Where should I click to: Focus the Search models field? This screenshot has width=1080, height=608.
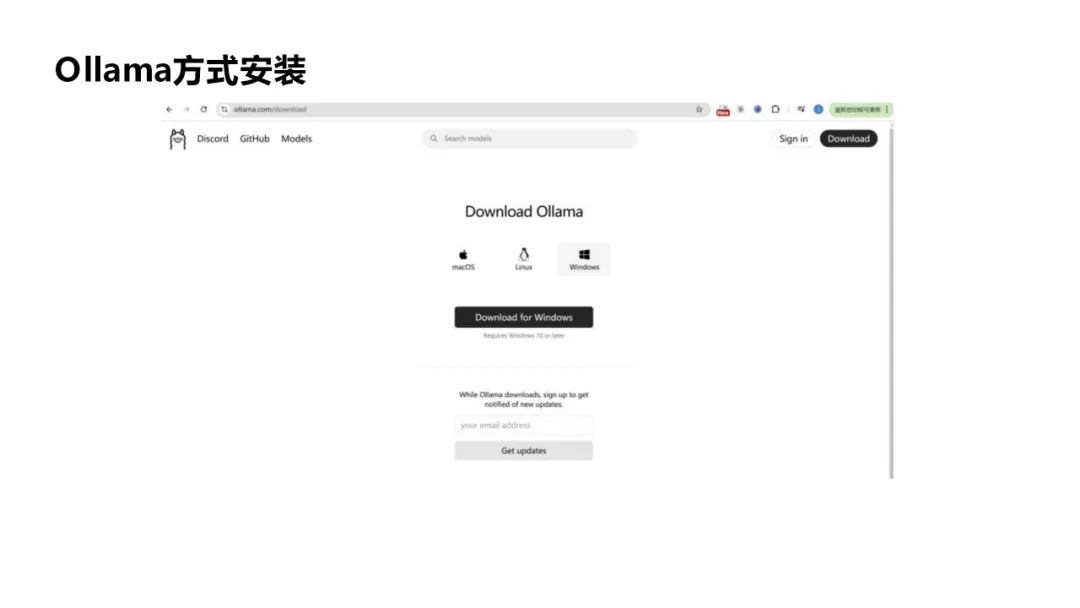(530, 138)
